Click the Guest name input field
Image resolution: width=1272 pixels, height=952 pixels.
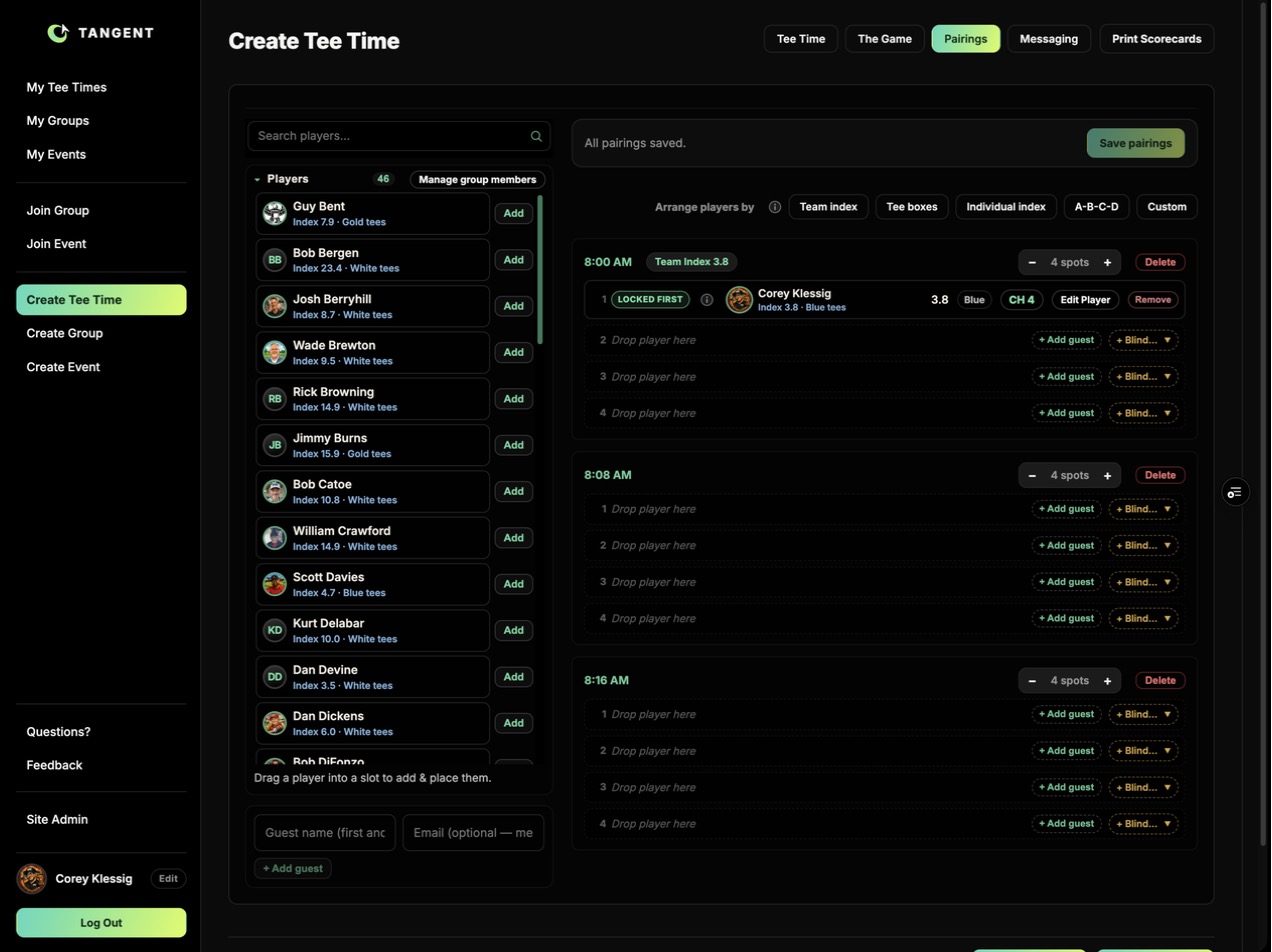tap(325, 833)
